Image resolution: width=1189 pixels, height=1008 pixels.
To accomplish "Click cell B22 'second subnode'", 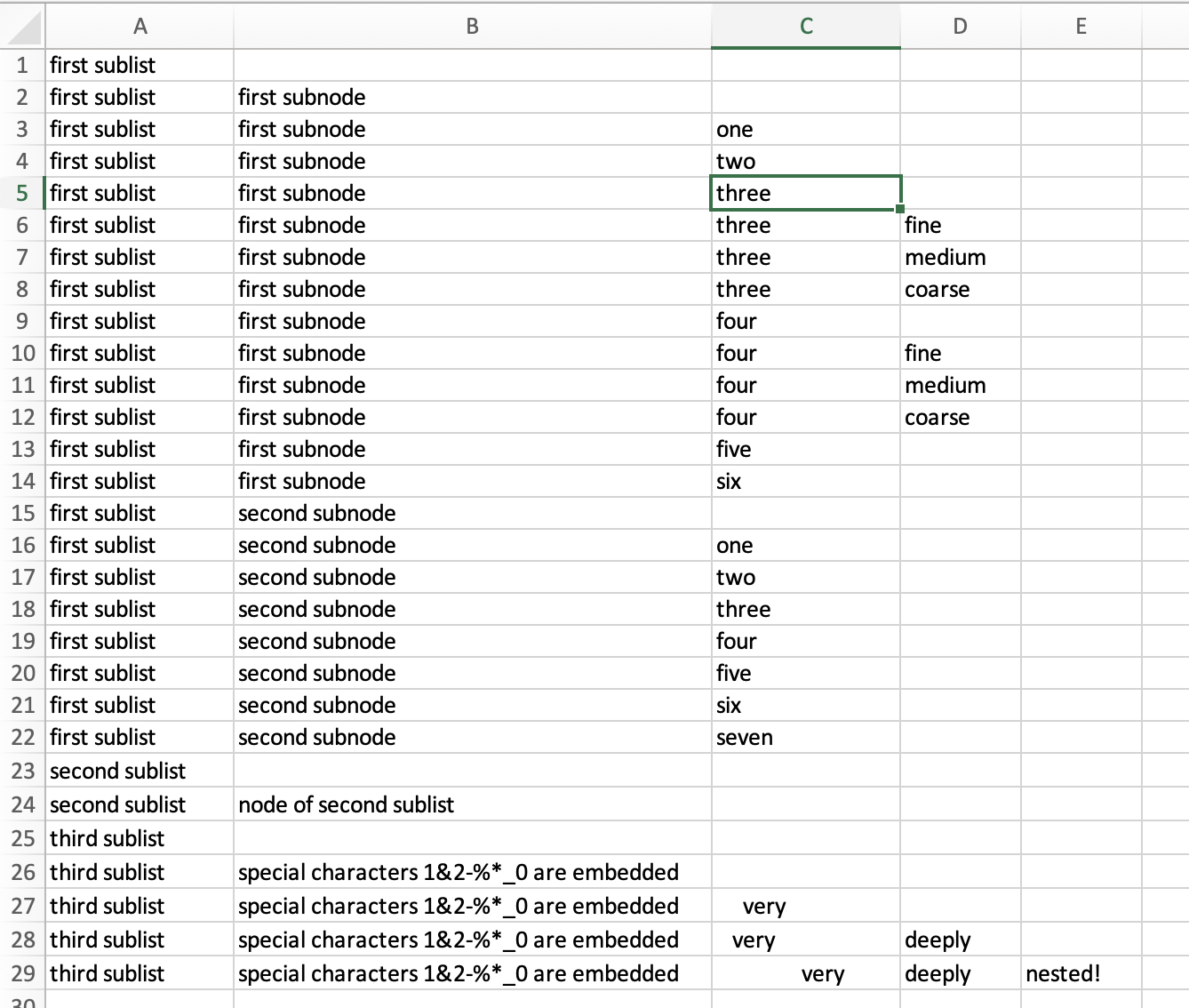I will point(473,737).
